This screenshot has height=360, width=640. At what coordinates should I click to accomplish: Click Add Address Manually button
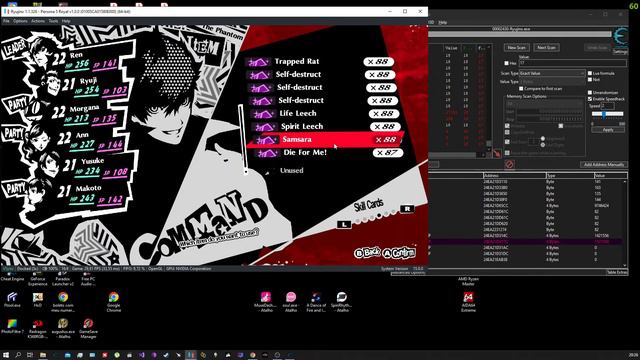(x=604, y=164)
